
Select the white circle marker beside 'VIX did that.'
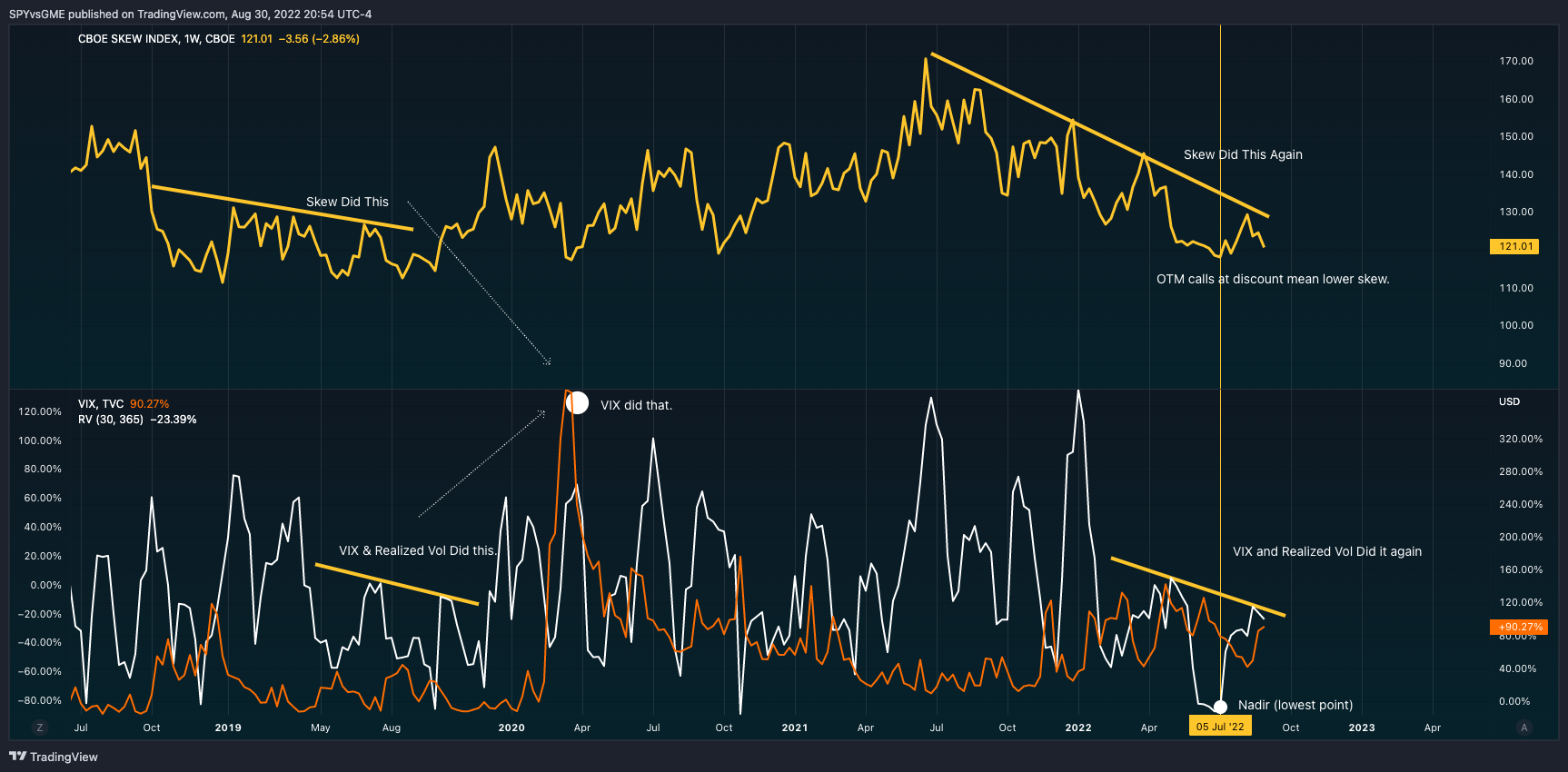pos(577,403)
